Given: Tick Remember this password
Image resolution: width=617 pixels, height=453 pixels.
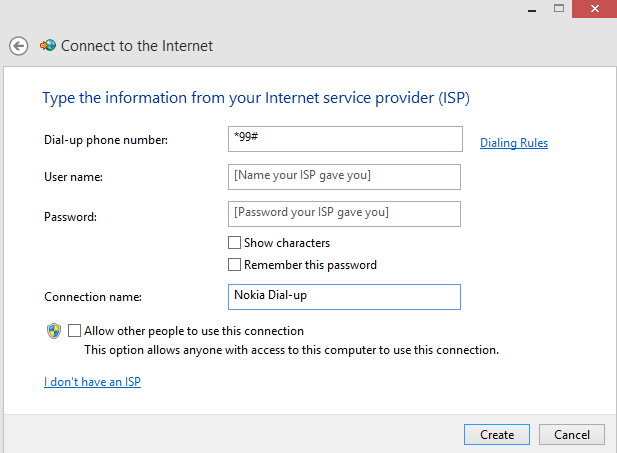Looking at the screenshot, I should [235, 265].
